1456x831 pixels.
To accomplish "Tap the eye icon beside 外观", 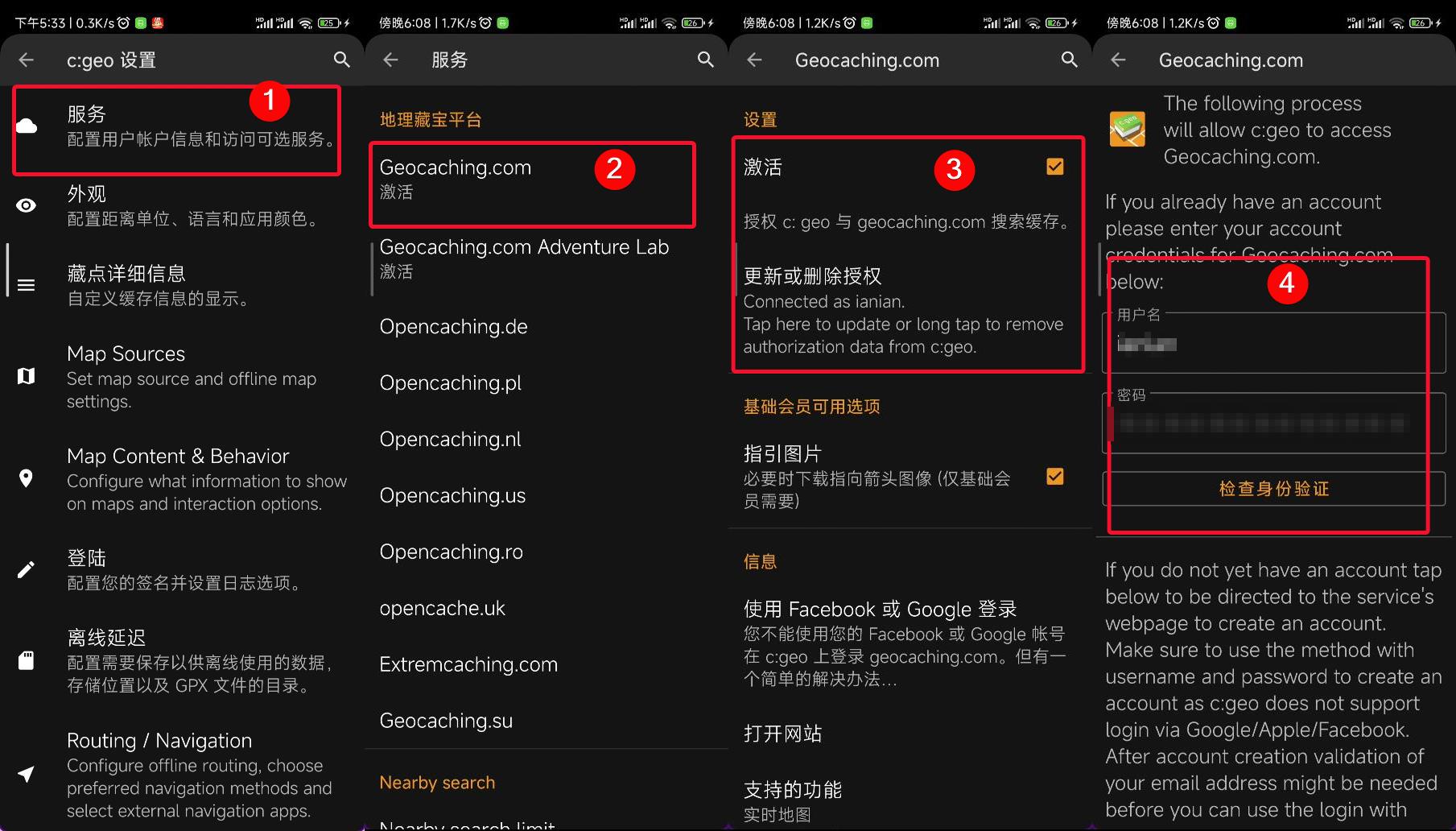I will point(27,205).
